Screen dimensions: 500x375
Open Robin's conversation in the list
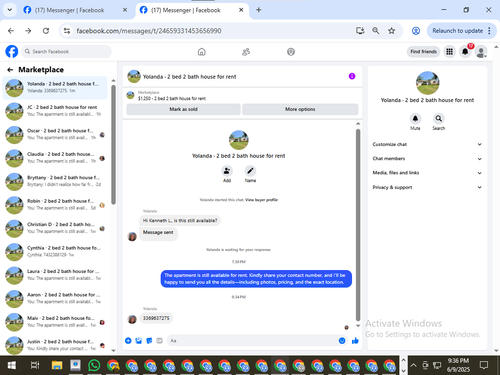[x=55, y=205]
